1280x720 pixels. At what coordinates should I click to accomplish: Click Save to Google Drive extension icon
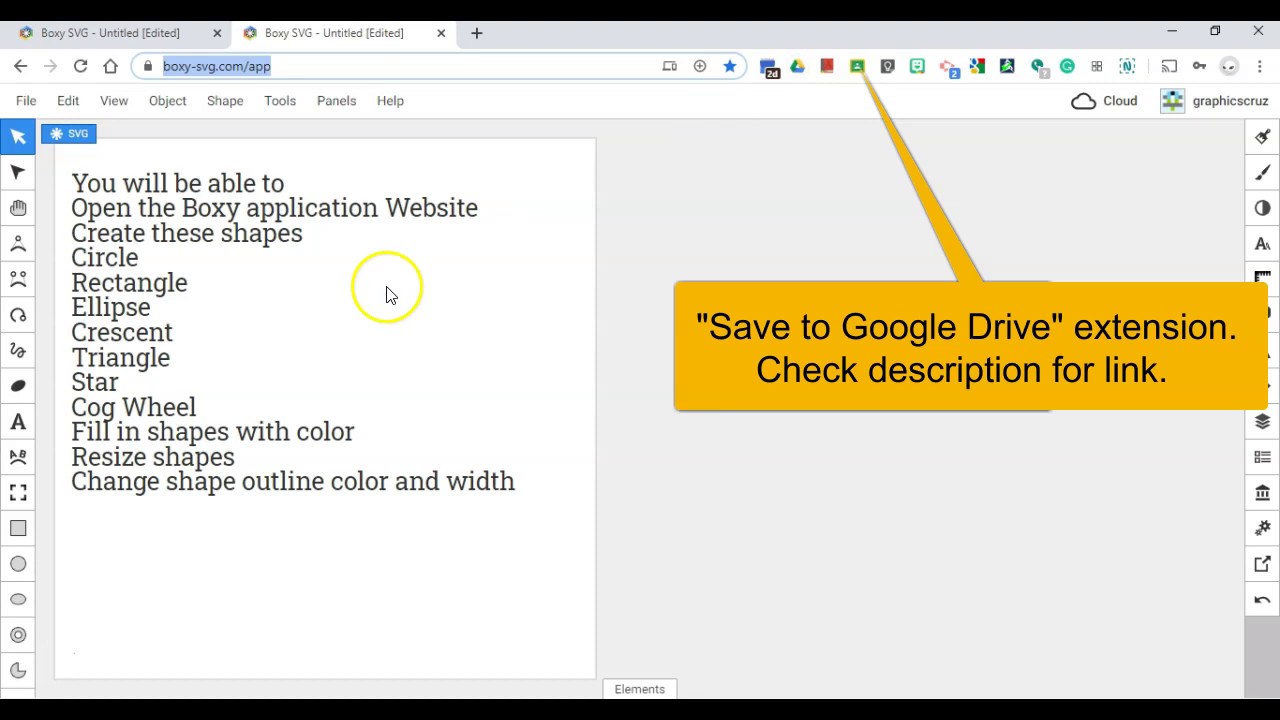coord(857,66)
